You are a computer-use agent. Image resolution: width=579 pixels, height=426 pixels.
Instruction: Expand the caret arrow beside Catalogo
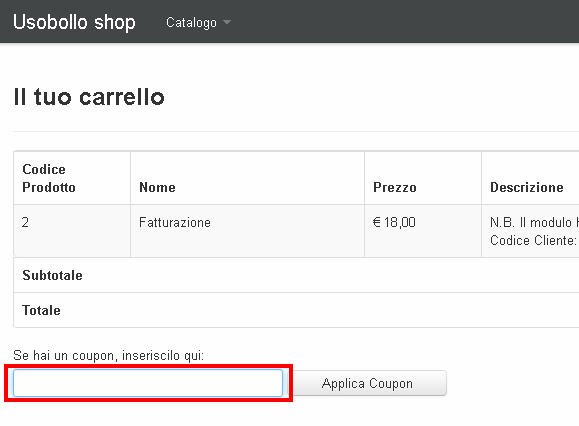(227, 23)
